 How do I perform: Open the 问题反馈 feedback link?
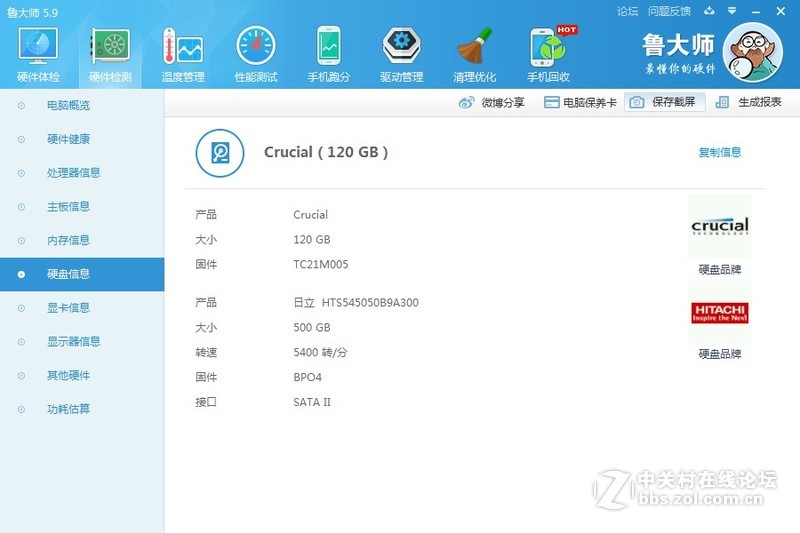pyautogui.click(x=669, y=11)
